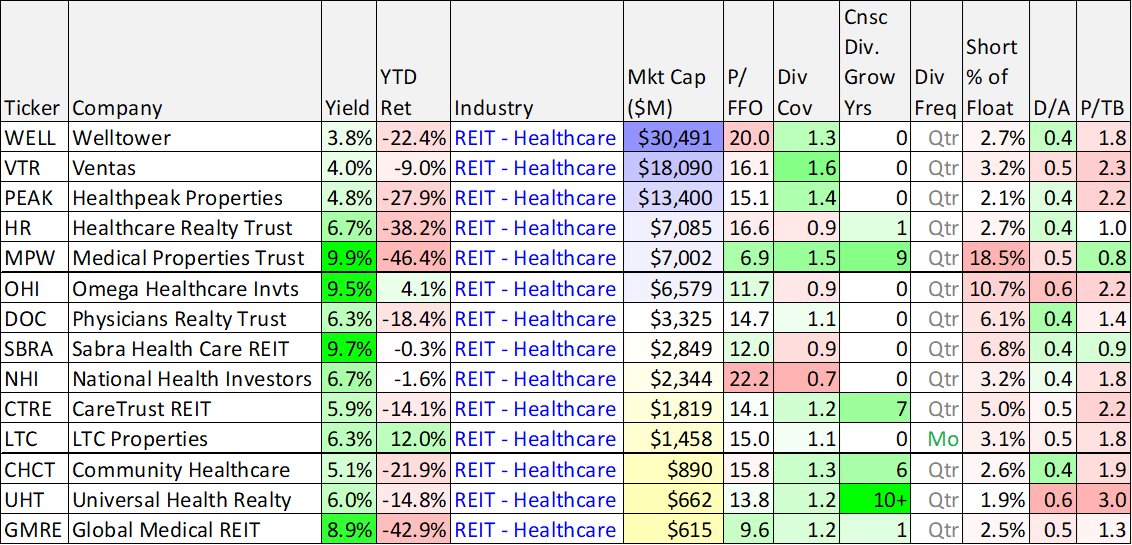Open the REIT - Healthcare link for CareTrust REIT
The height and width of the screenshot is (545, 1132).
click(x=535, y=409)
